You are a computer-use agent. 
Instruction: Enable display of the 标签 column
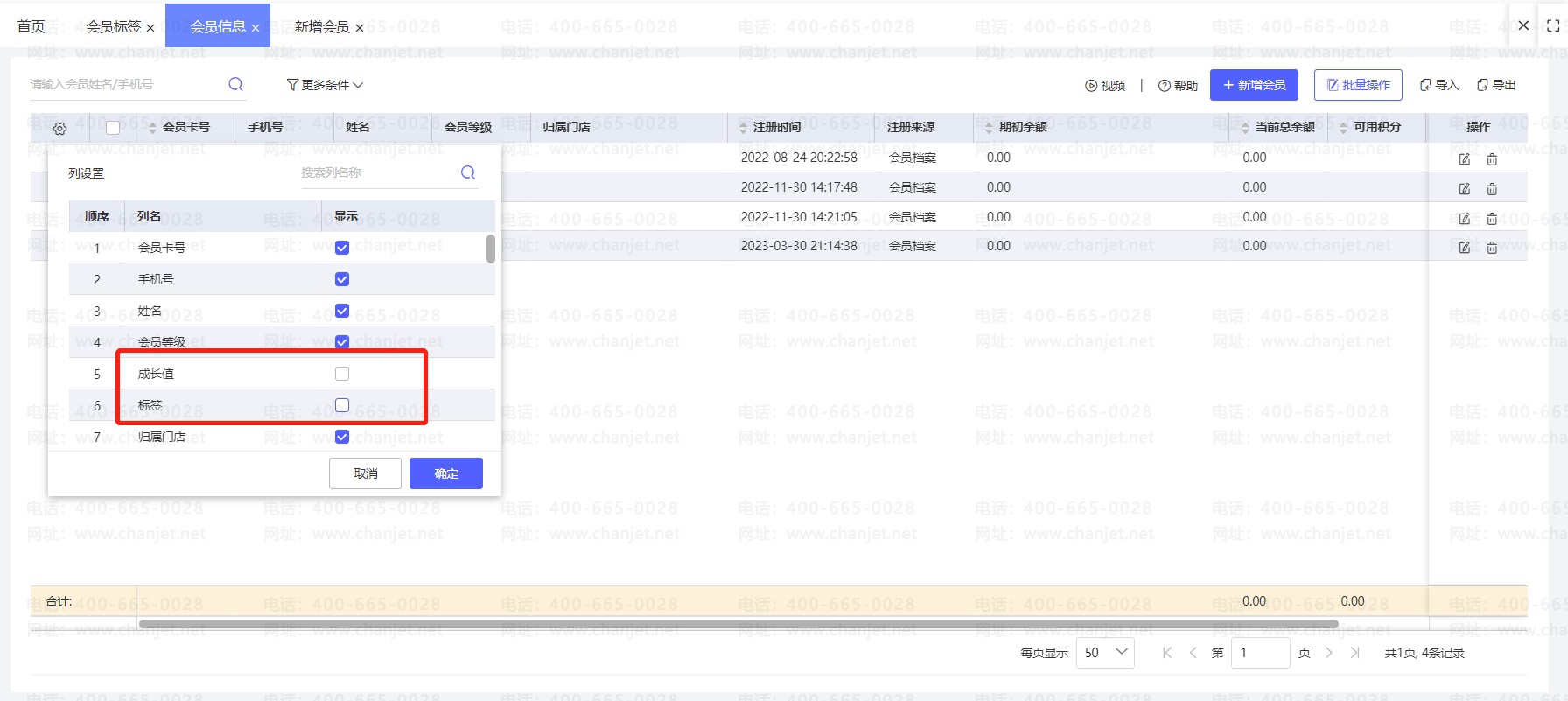click(x=342, y=405)
